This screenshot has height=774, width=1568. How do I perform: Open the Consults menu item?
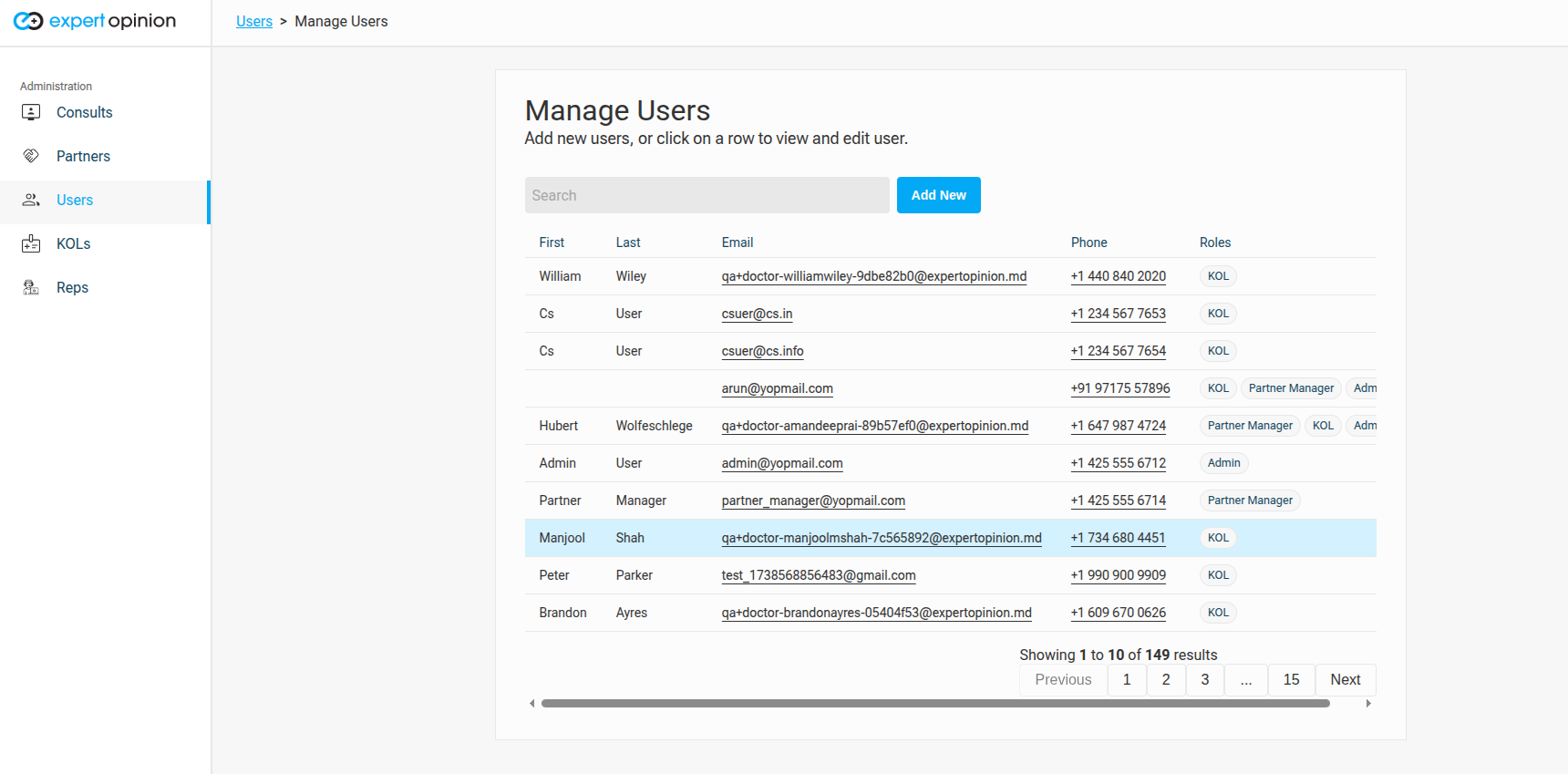(85, 112)
